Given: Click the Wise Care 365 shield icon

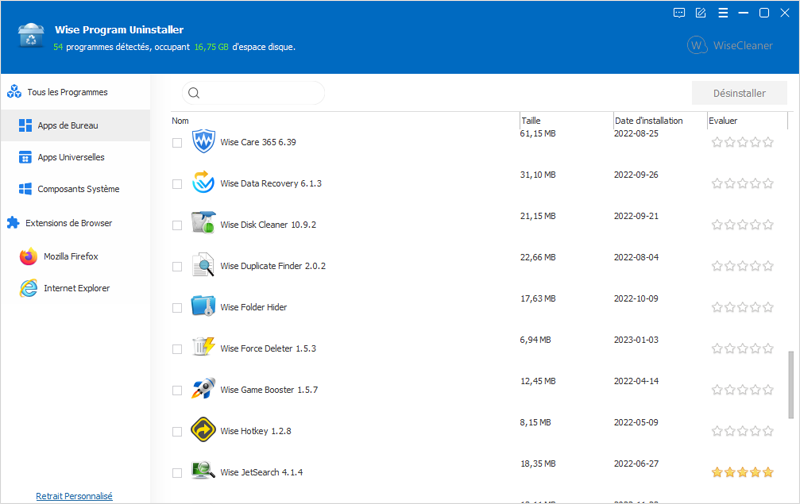Looking at the screenshot, I should tap(203, 141).
